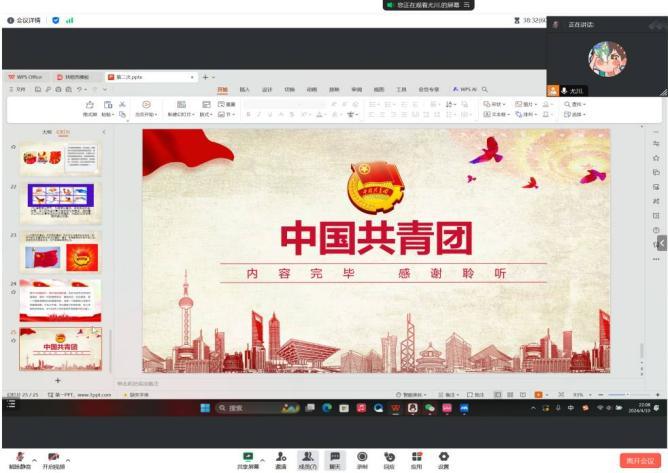
Task: Open the apps icon in meeting toolbar
Action: tap(417, 460)
